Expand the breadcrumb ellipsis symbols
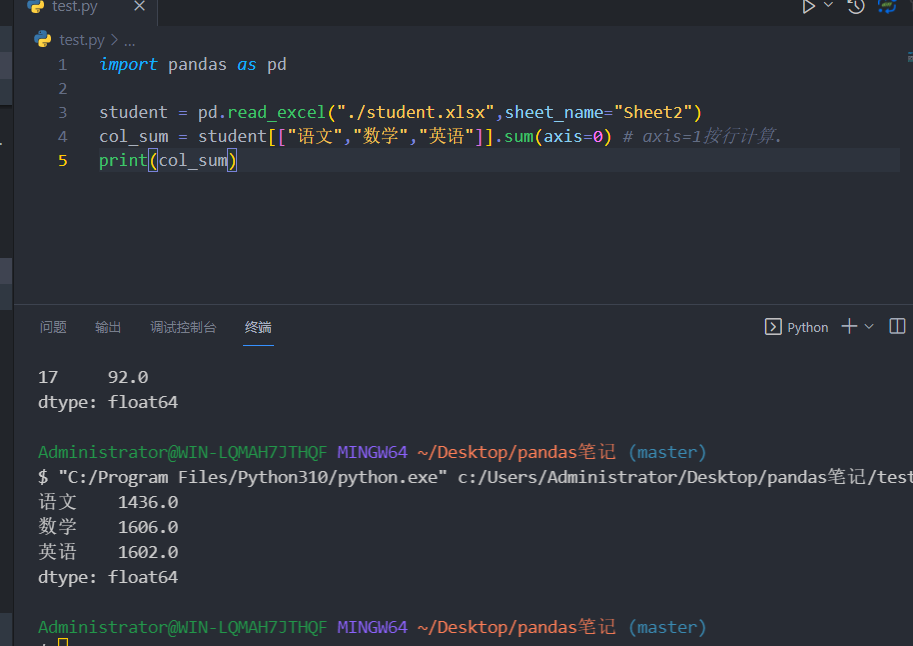Screen dimensions: 913x646 coord(128,40)
